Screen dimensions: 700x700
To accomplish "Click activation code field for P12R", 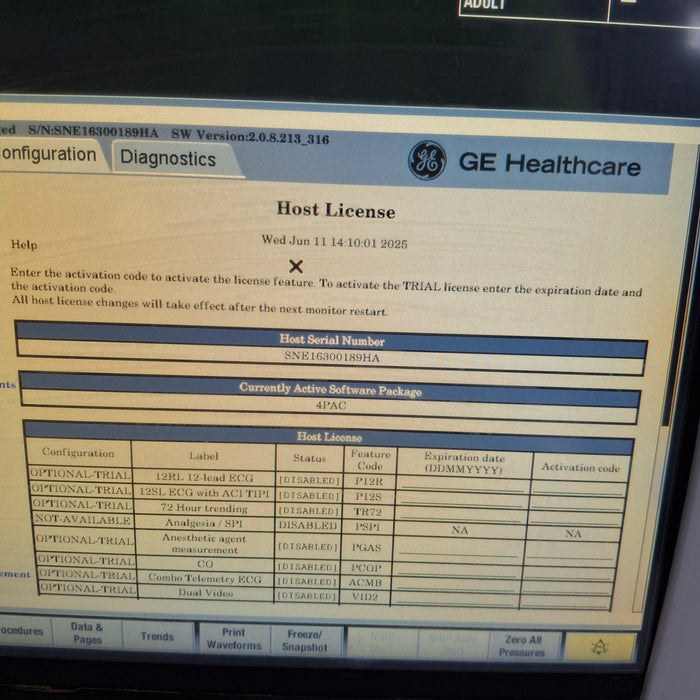I will 579,488.
